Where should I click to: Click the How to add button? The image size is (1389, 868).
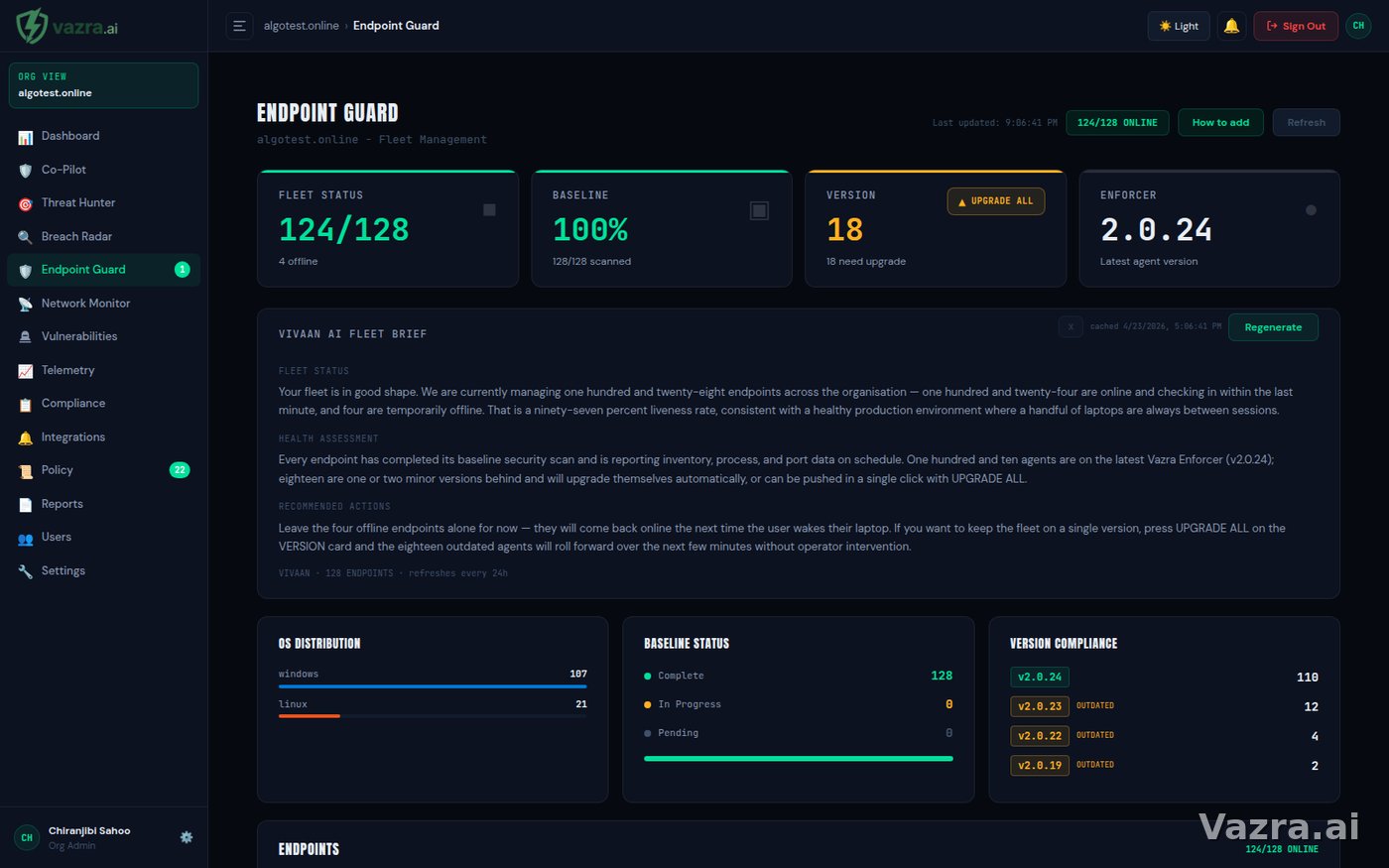pyautogui.click(x=1220, y=122)
